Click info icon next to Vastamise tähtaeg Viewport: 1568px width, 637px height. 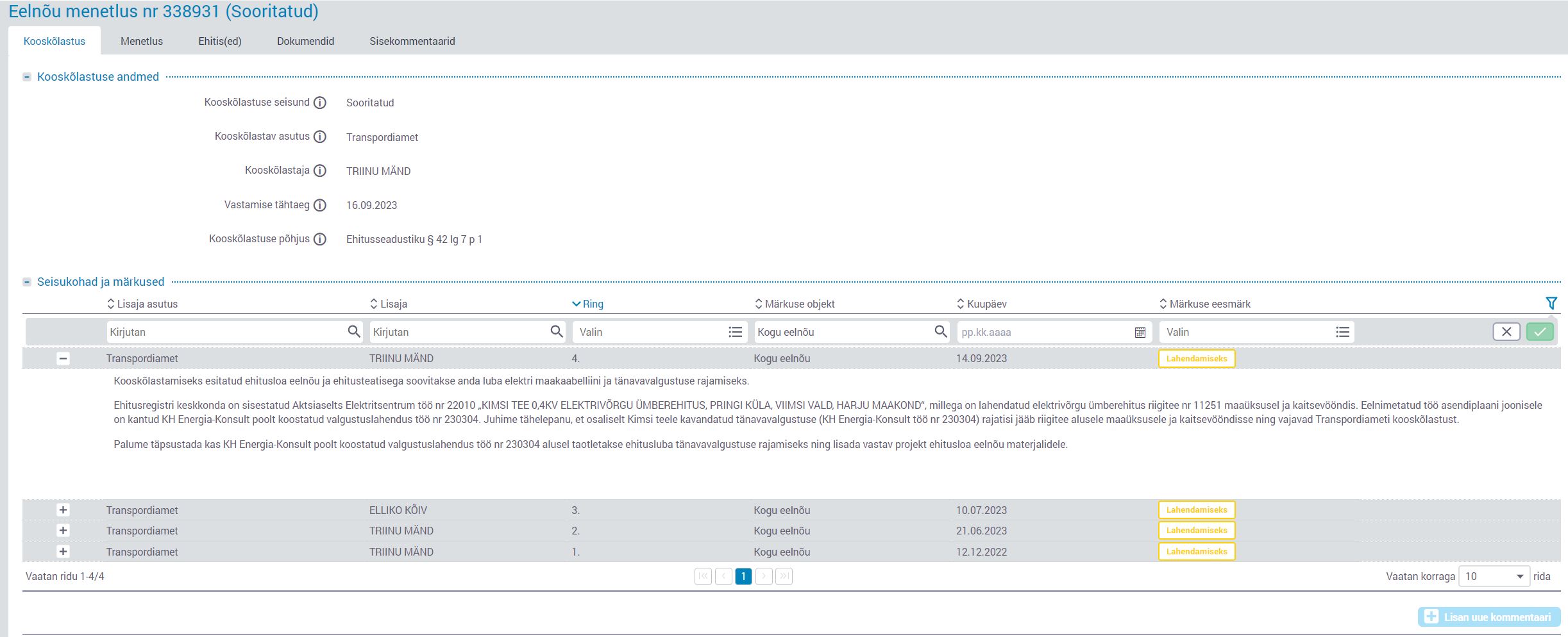point(320,205)
